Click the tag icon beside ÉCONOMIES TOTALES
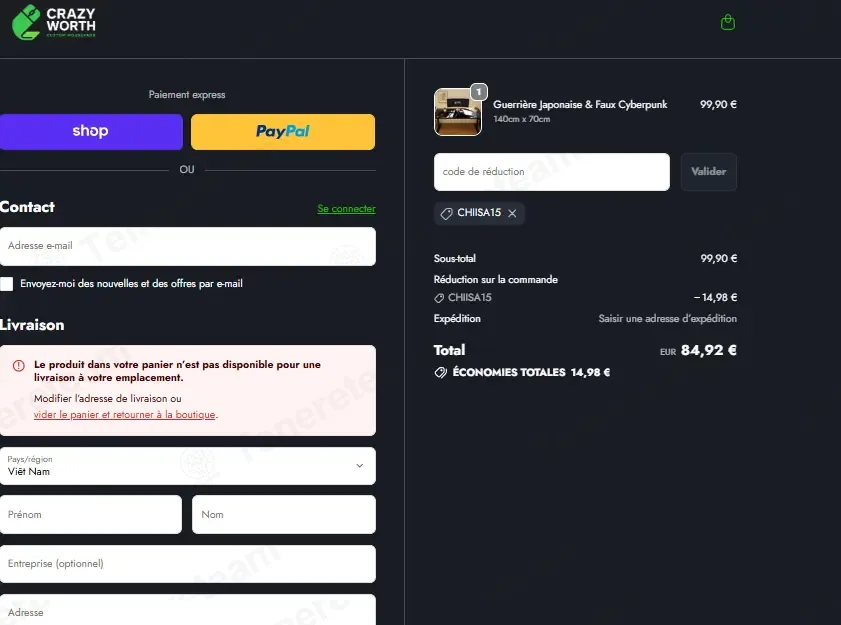Image resolution: width=841 pixels, height=625 pixels. click(440, 372)
